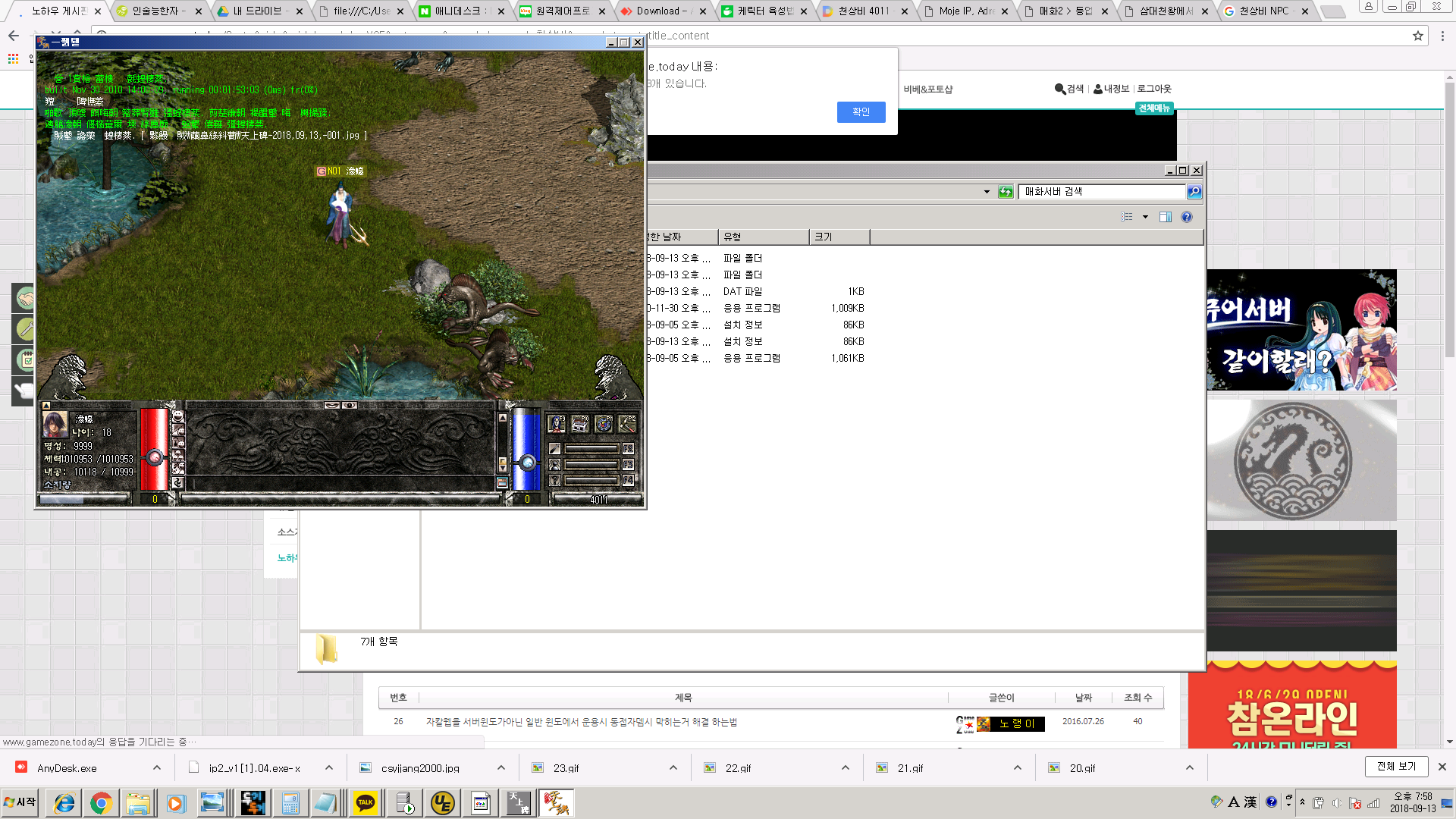This screenshot has height=819, width=1456.
Task: Click the green refresh icon in explorer
Action: (x=1006, y=192)
